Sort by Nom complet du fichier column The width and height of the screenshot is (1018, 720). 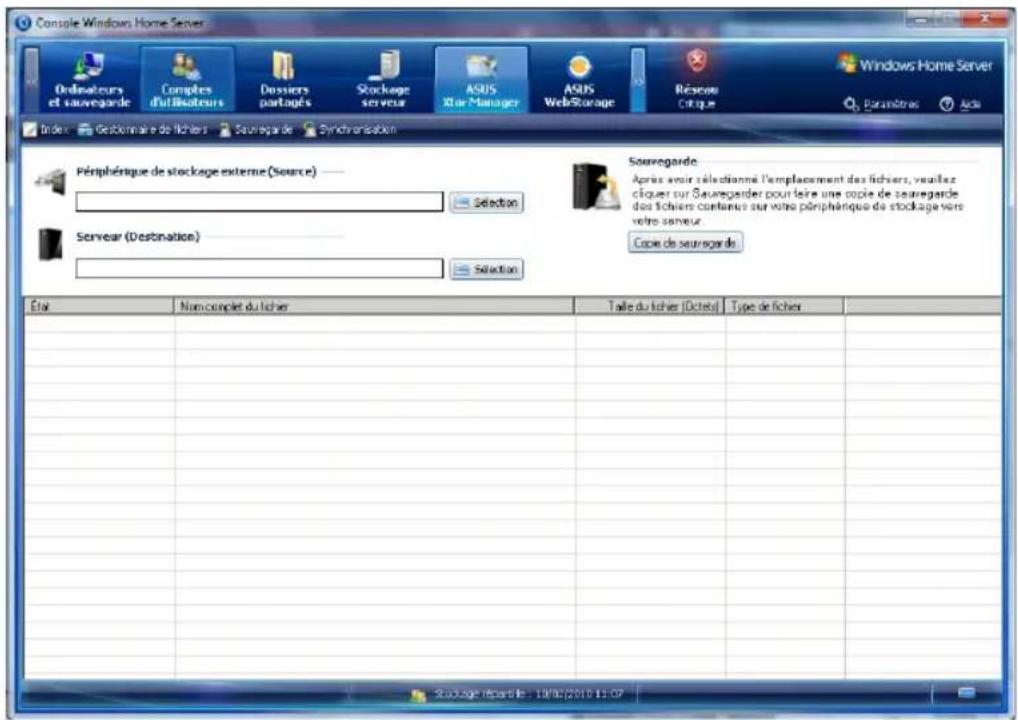375,306
